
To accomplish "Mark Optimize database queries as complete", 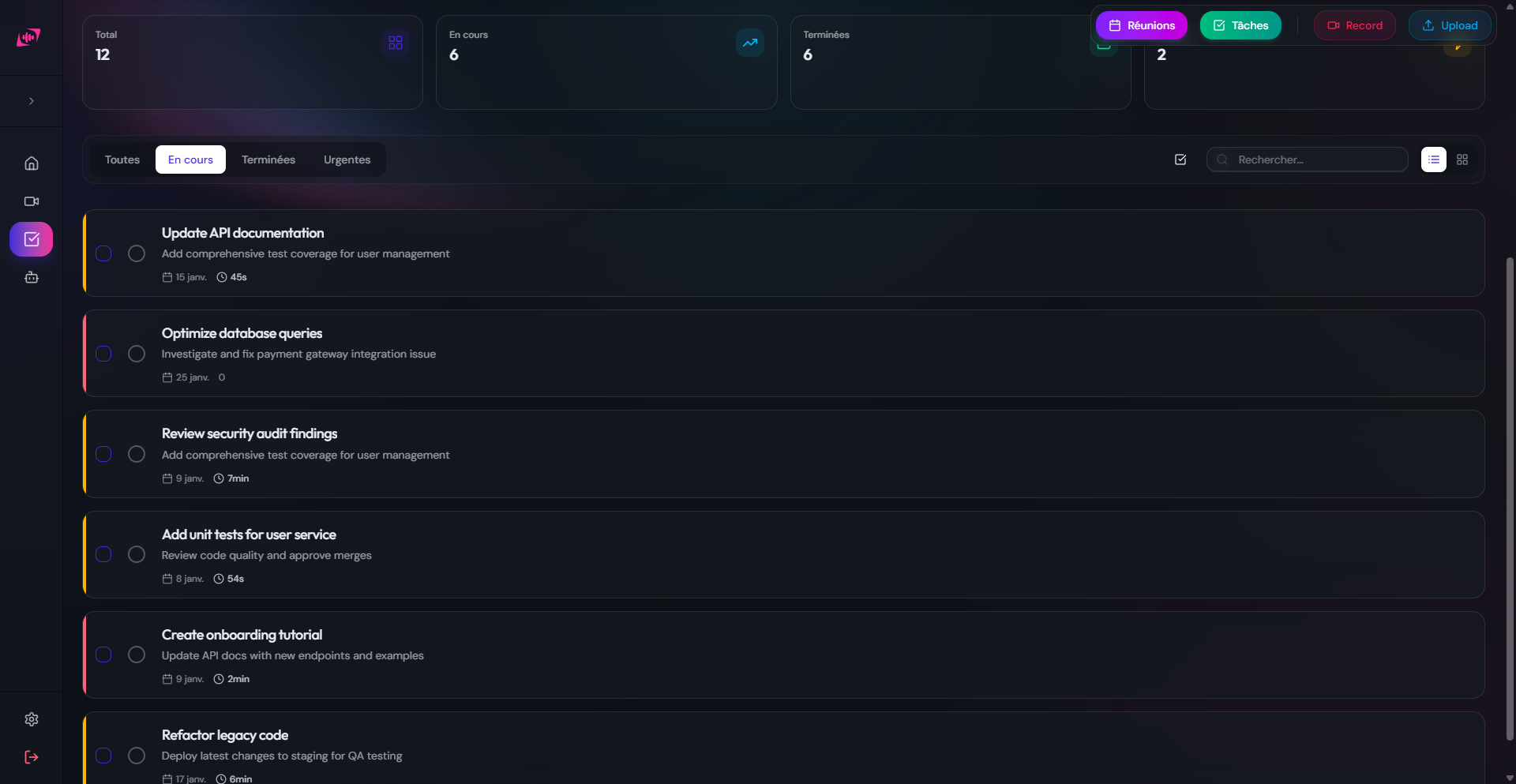I will [x=137, y=354].
